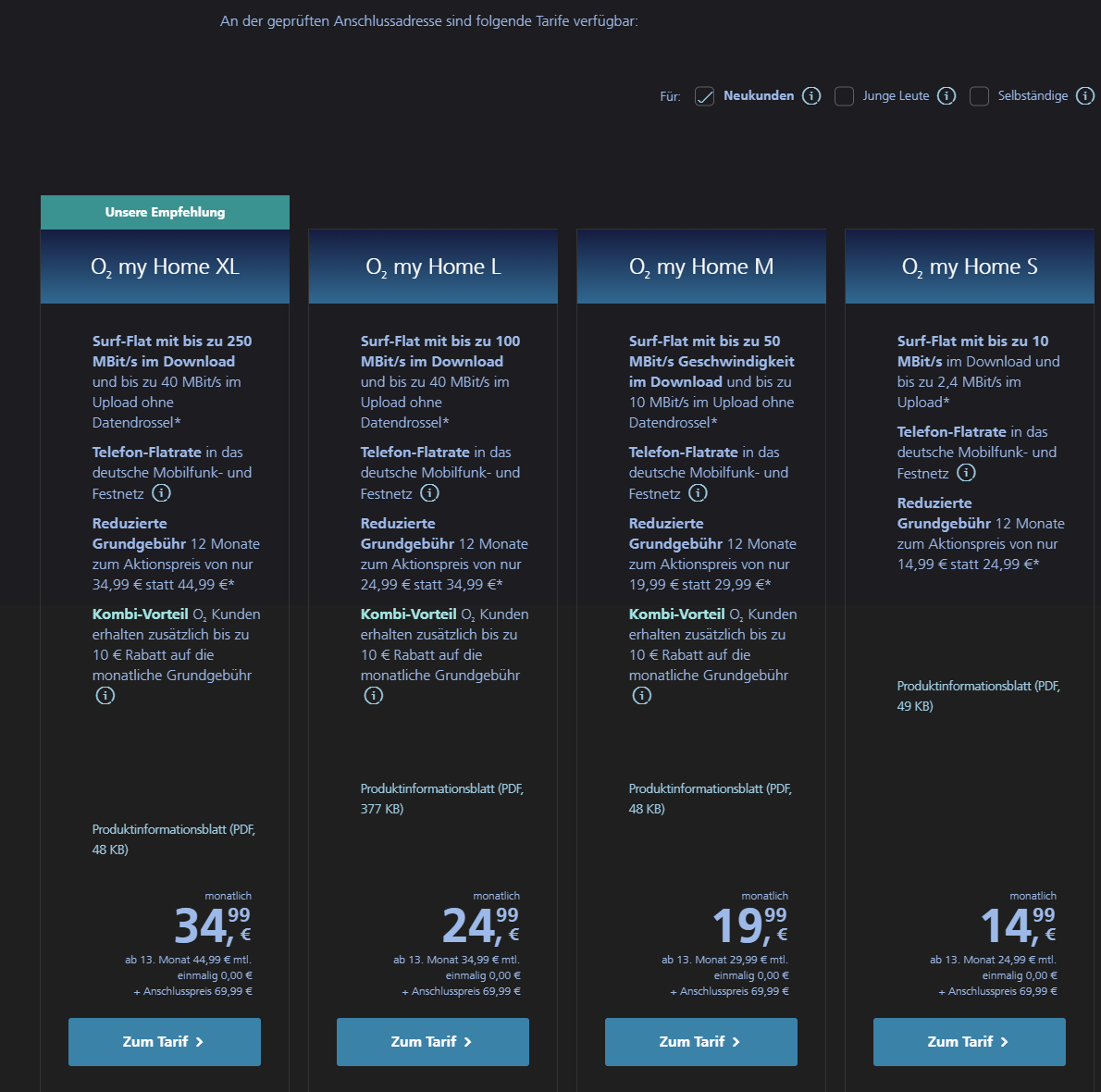Show Telefon-Flatrate info in my Home M

click(x=698, y=493)
